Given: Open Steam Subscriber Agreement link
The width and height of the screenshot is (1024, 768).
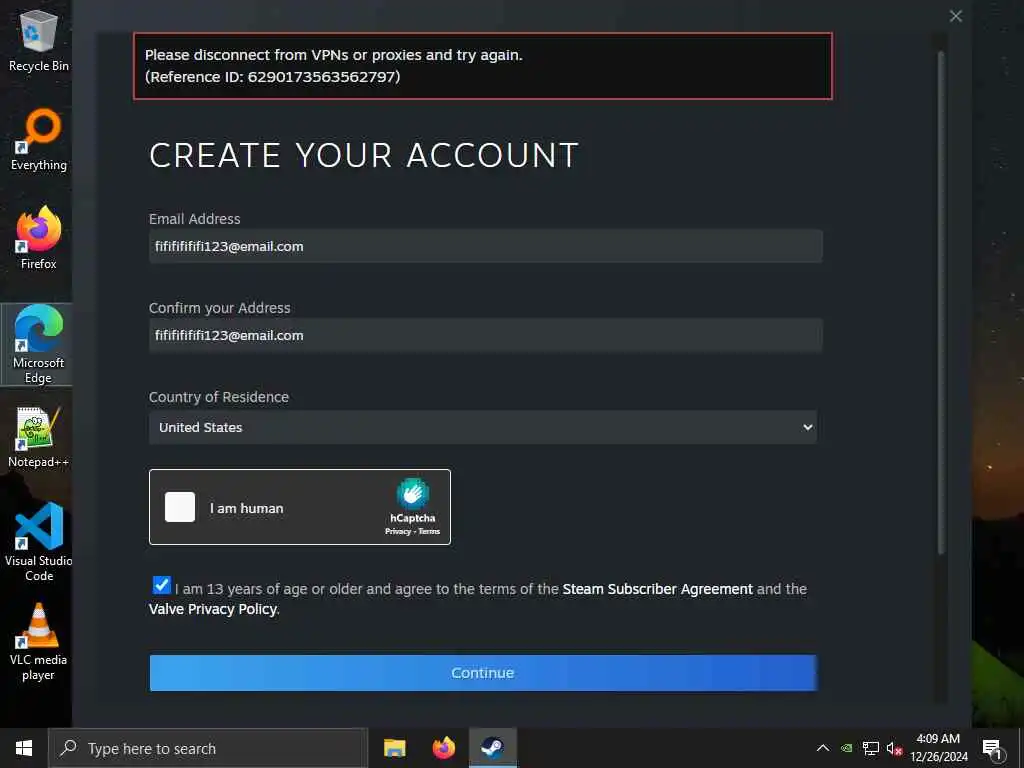Looking at the screenshot, I should pos(658,589).
